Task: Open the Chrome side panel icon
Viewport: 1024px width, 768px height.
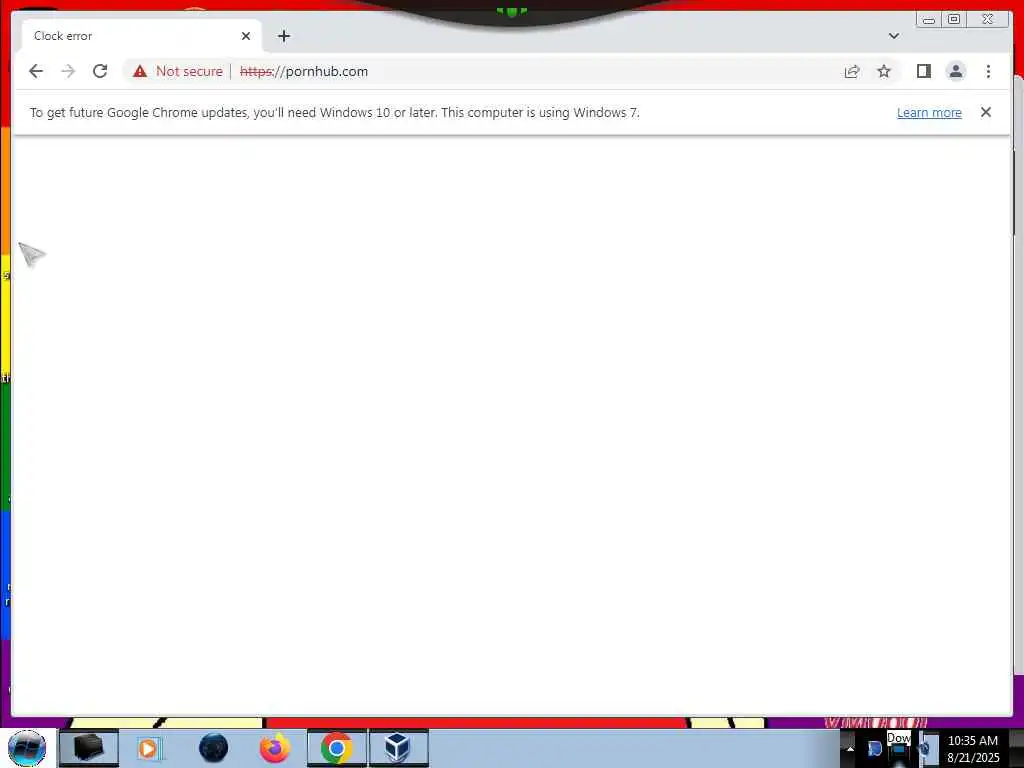Action: click(923, 71)
